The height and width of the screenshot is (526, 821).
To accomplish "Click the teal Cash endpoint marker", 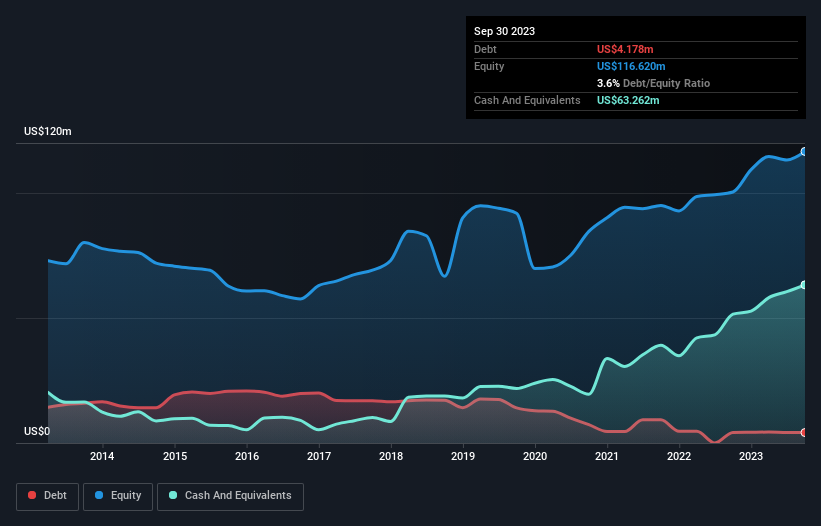I will (804, 285).
